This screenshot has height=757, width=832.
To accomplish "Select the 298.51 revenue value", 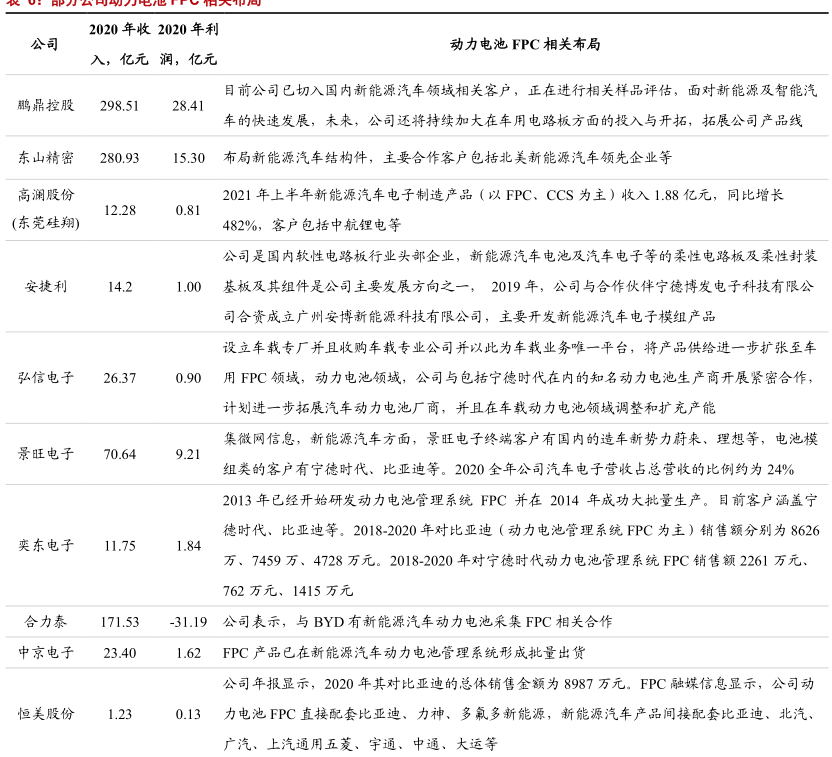I will pos(119,105).
